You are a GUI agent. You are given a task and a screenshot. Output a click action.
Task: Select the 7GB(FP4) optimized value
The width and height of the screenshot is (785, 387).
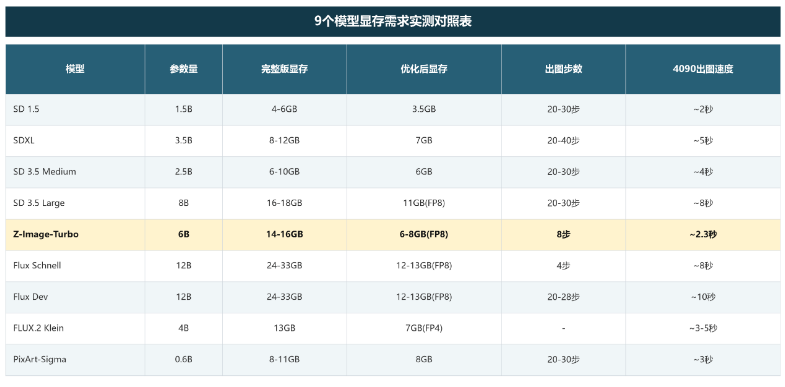424,328
